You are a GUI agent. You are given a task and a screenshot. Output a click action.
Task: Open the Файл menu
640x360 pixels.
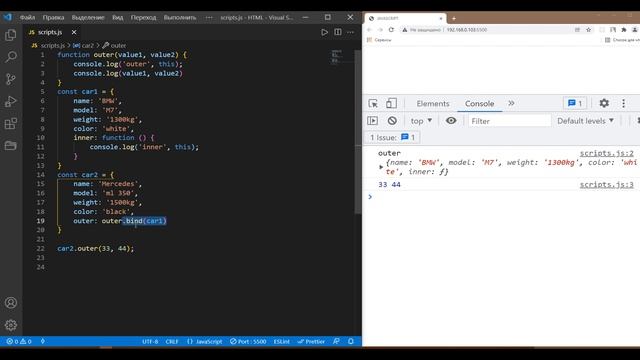pos(27,18)
